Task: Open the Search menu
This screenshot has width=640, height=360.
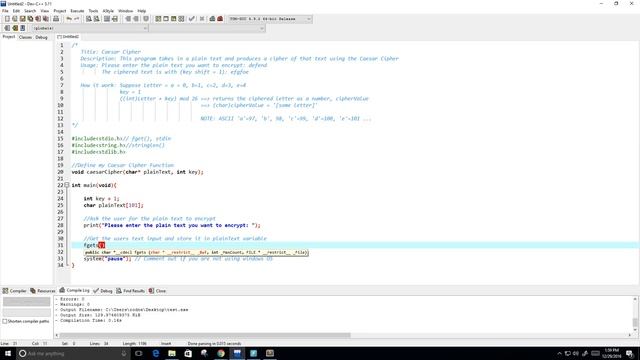Action: [30, 11]
